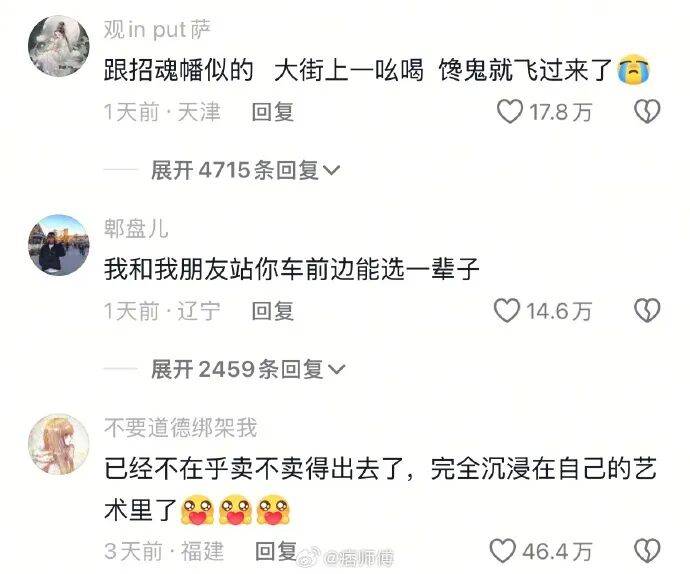This screenshot has height=574, width=690.
Task: Open username 观in put萨 profile
Action: (158, 30)
